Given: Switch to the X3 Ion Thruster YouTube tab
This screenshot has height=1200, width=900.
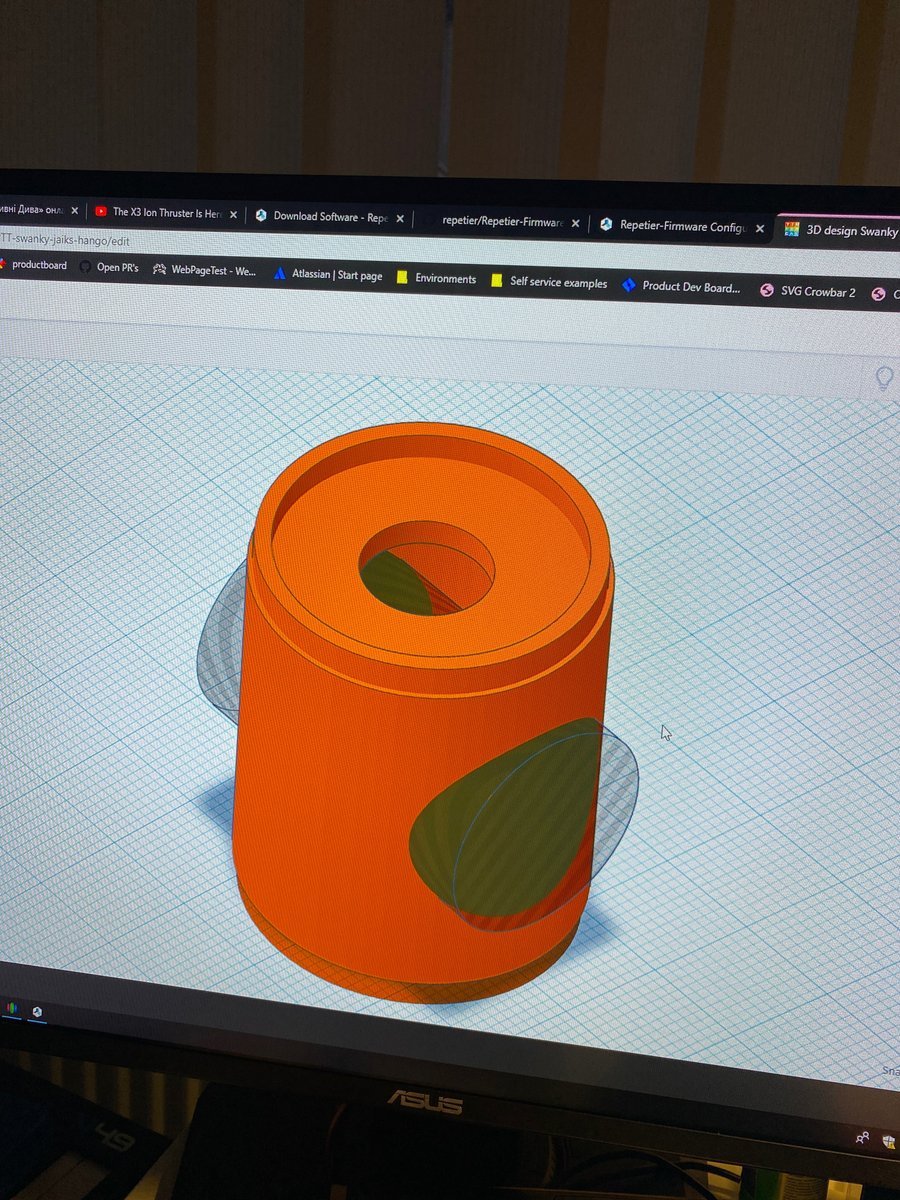Looking at the screenshot, I should click(165, 212).
